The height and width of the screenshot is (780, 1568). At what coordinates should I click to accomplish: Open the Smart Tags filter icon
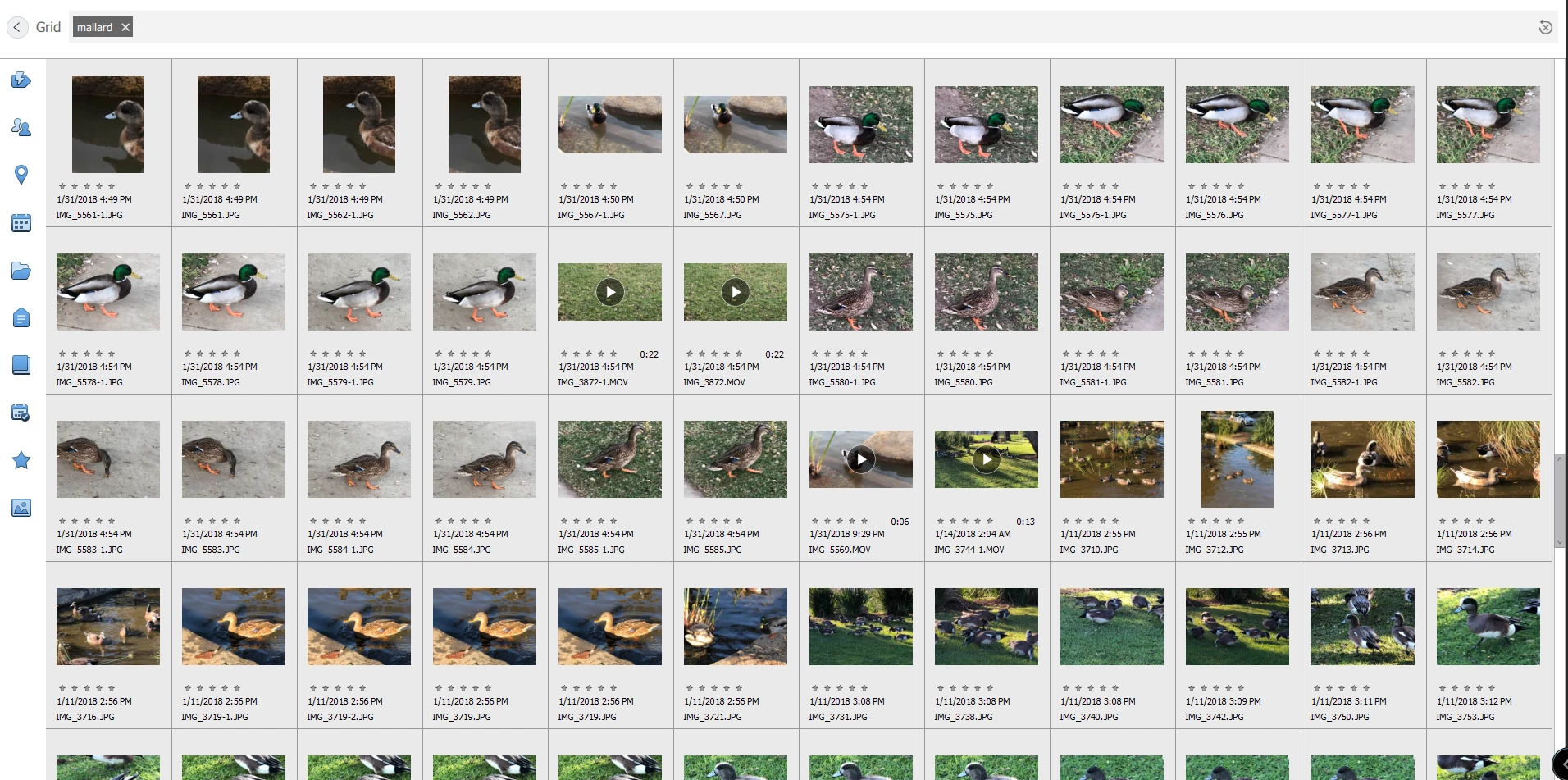pyautogui.click(x=21, y=80)
